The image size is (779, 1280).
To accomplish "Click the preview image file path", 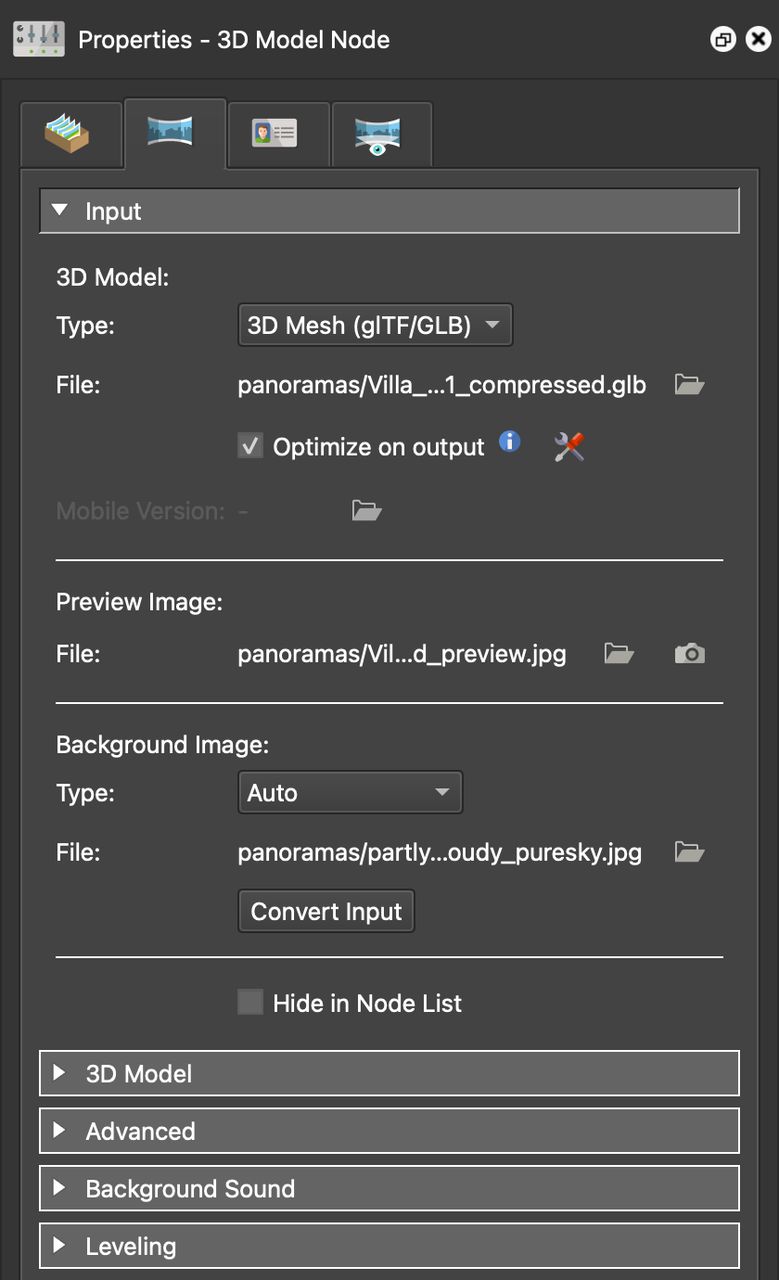I will pos(402,654).
